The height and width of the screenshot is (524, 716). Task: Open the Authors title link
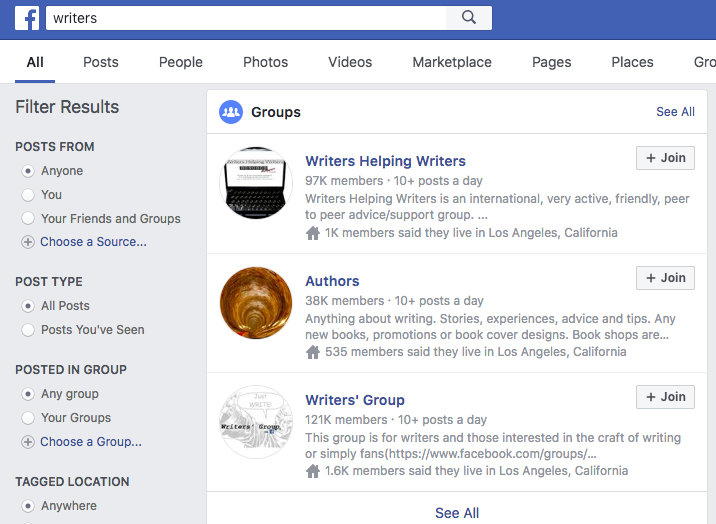tap(332, 281)
